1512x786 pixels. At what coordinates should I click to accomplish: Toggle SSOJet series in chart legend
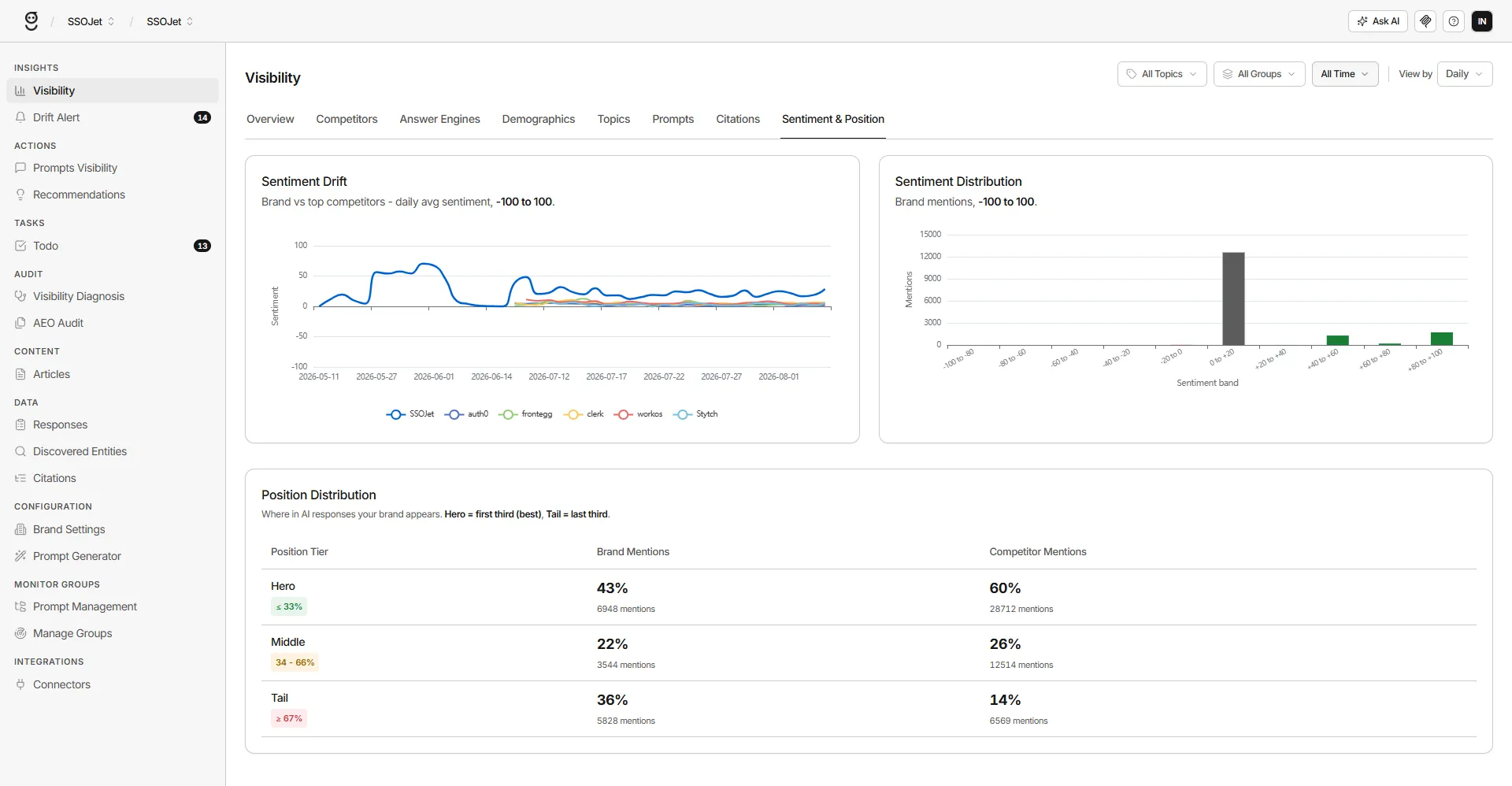(x=410, y=414)
